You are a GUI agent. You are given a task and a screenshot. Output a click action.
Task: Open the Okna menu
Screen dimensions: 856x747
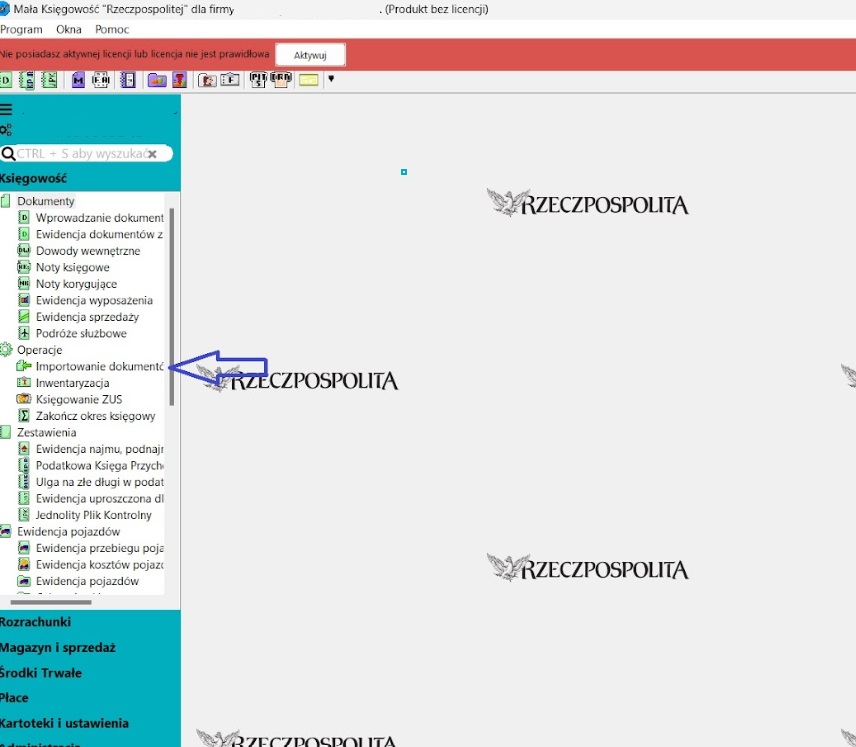pos(69,29)
